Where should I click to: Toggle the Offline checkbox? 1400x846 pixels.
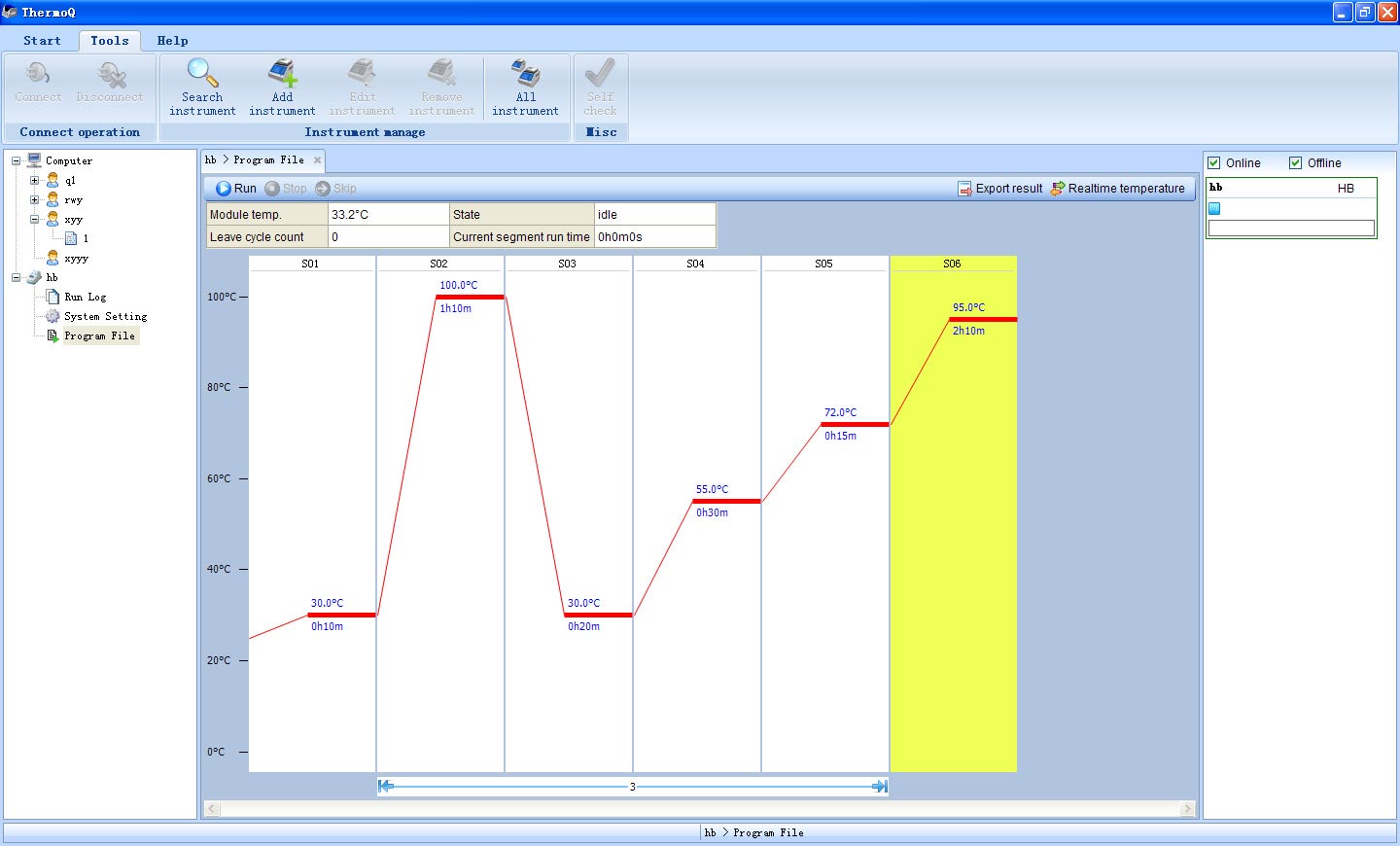click(x=1295, y=163)
